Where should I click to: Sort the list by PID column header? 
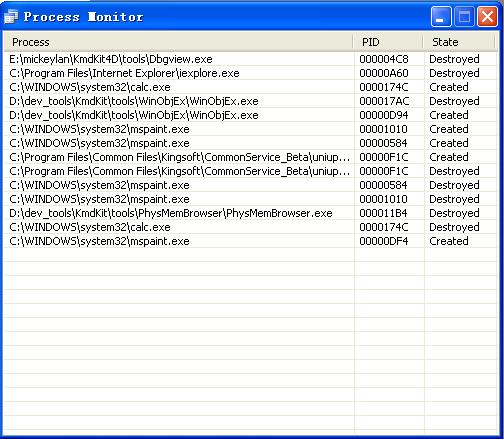point(388,42)
